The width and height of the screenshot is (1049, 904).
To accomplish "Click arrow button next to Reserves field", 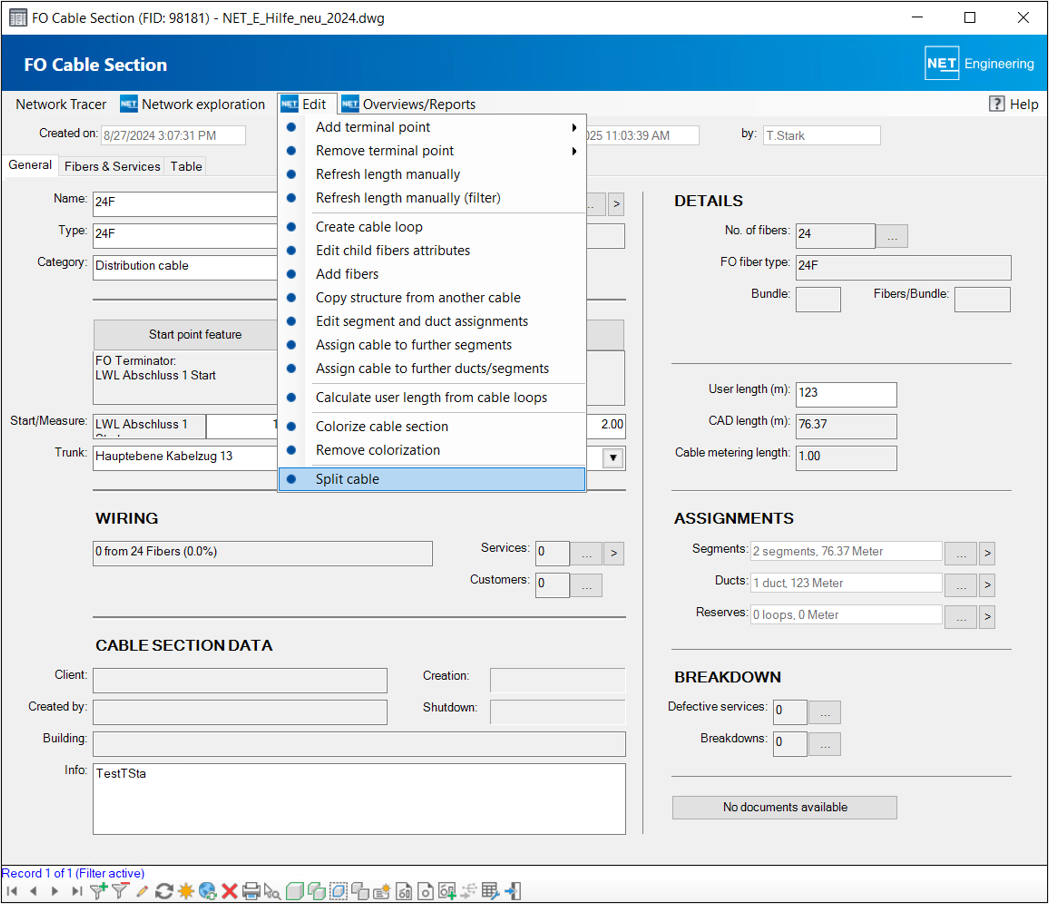I will 987,617.
